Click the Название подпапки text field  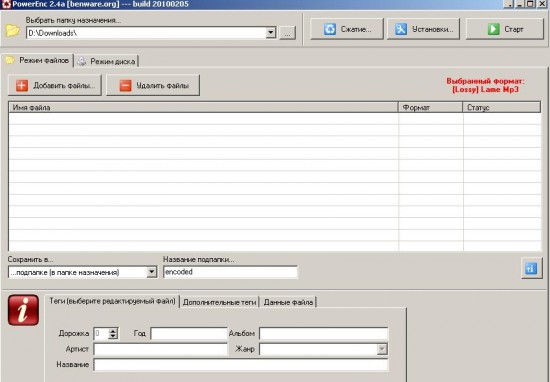tap(230, 272)
